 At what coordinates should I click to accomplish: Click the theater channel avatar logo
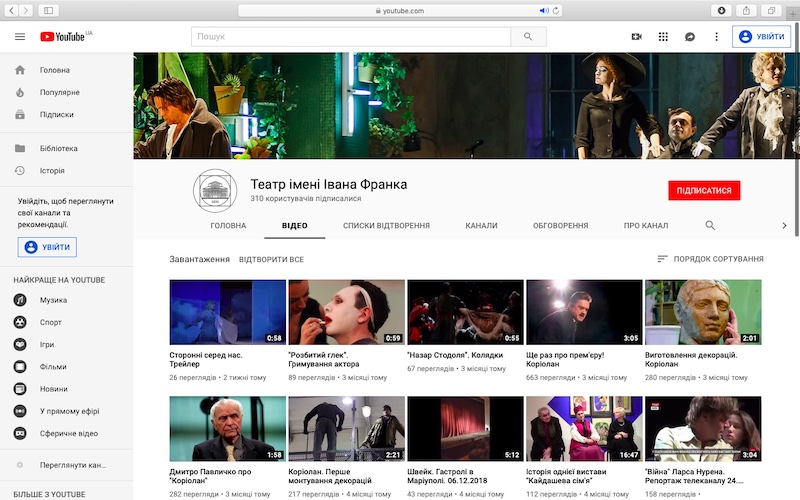coord(215,191)
